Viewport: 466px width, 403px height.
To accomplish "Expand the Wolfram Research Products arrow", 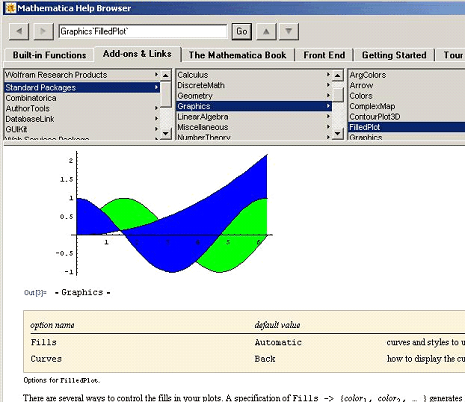I will [156, 75].
